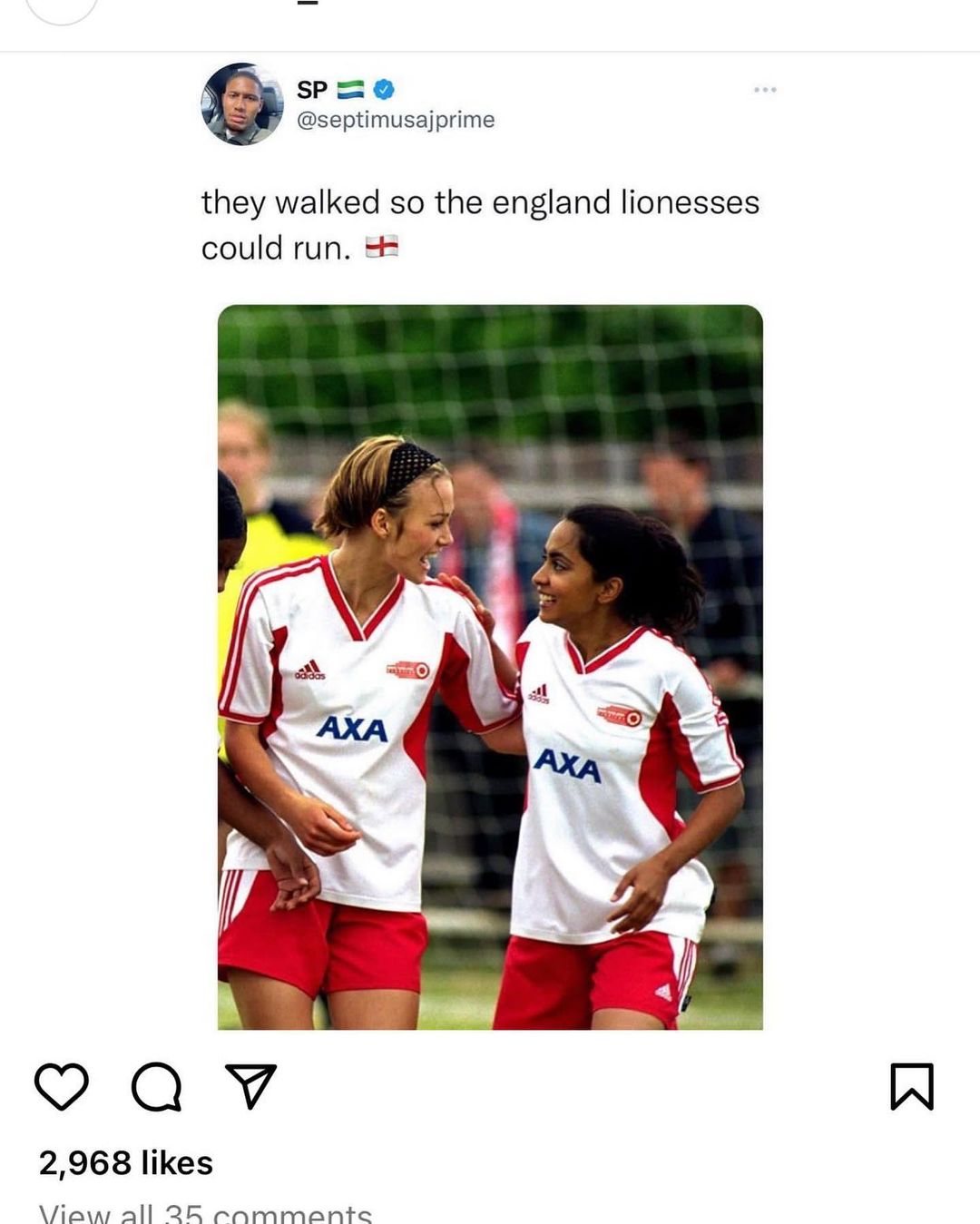Save the post with bookmark icon
This screenshot has width=980, height=1224.
click(912, 1086)
